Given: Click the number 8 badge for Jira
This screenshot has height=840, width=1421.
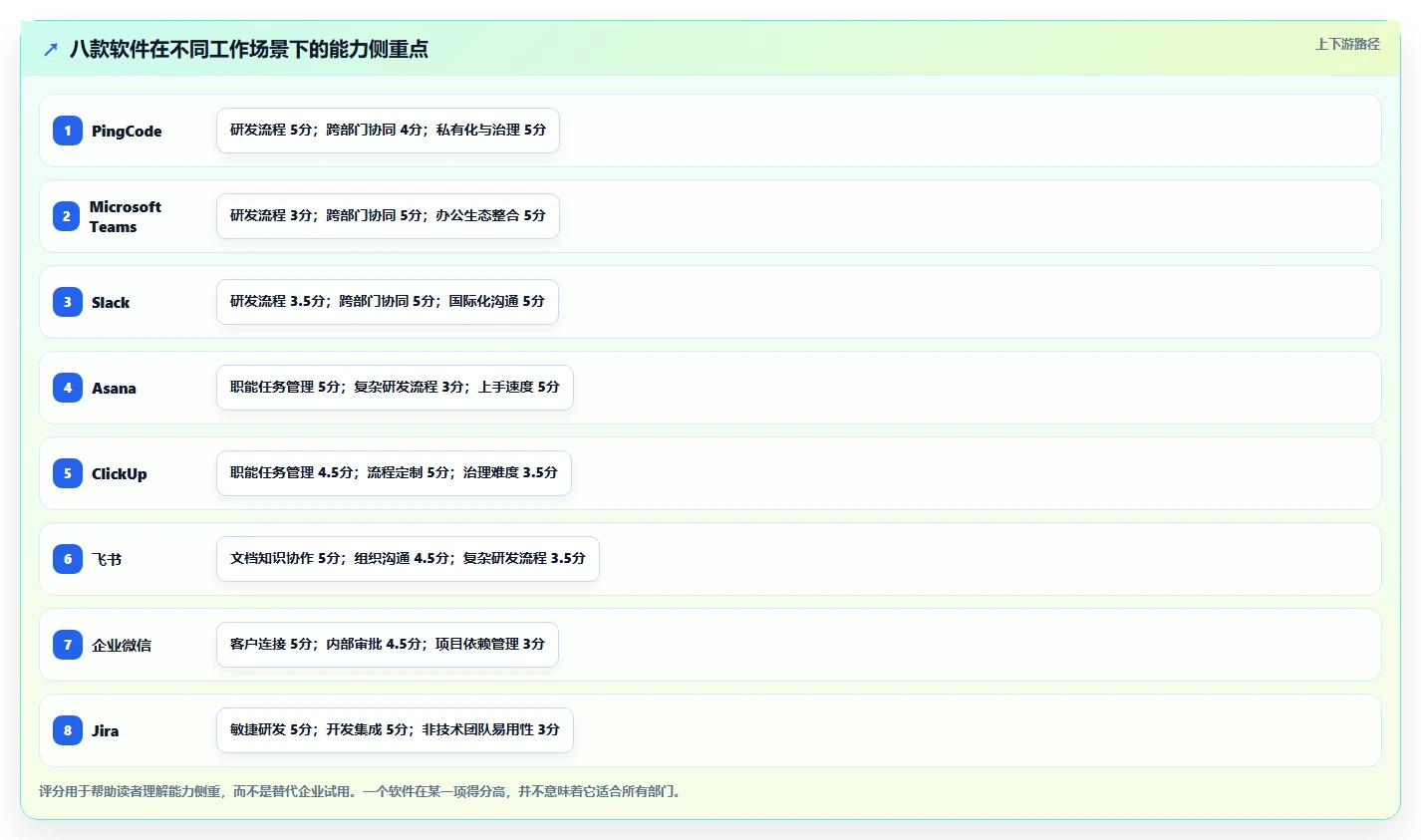Looking at the screenshot, I should tap(68, 730).
